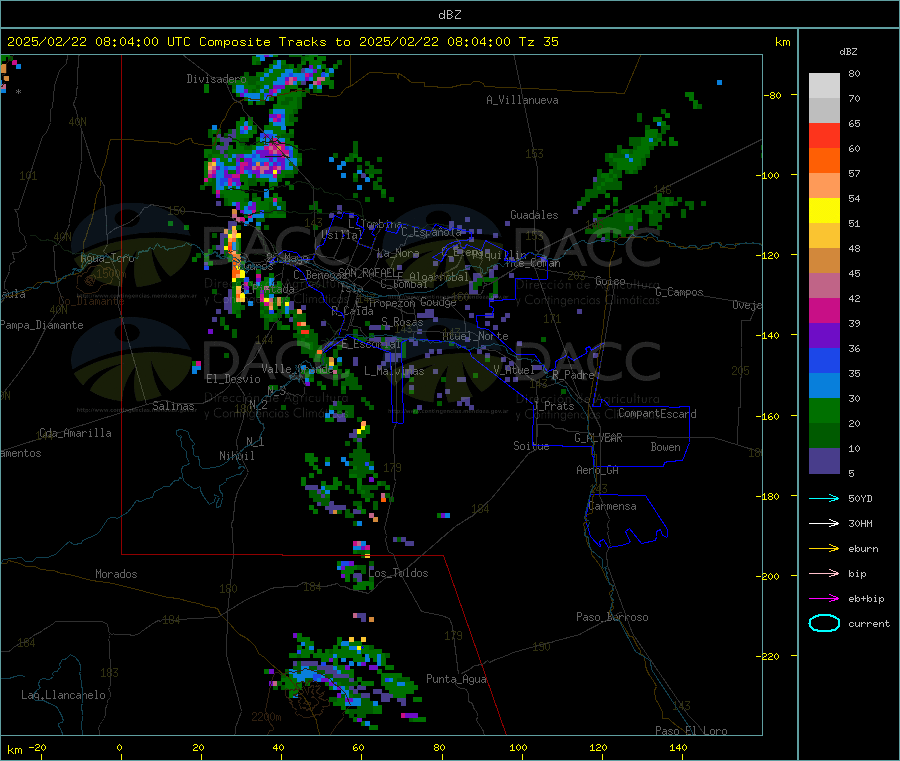Screen dimensions: 900x761
Task: Click the 'Cda_Amarilla' map label
Action: click(x=75, y=433)
